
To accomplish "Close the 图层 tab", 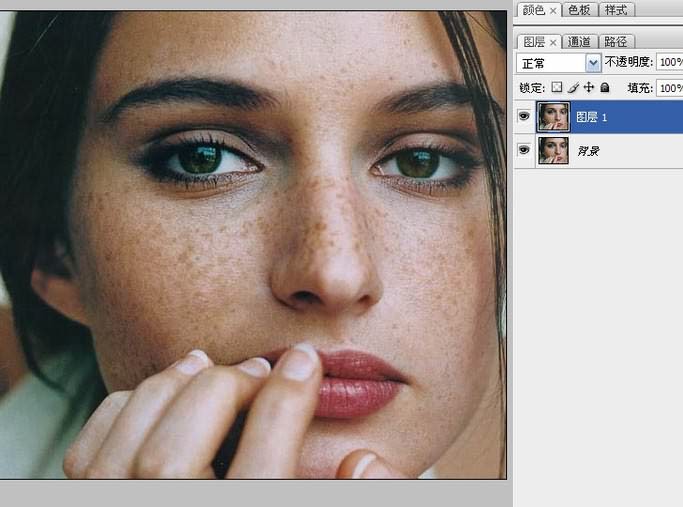I will pos(553,43).
